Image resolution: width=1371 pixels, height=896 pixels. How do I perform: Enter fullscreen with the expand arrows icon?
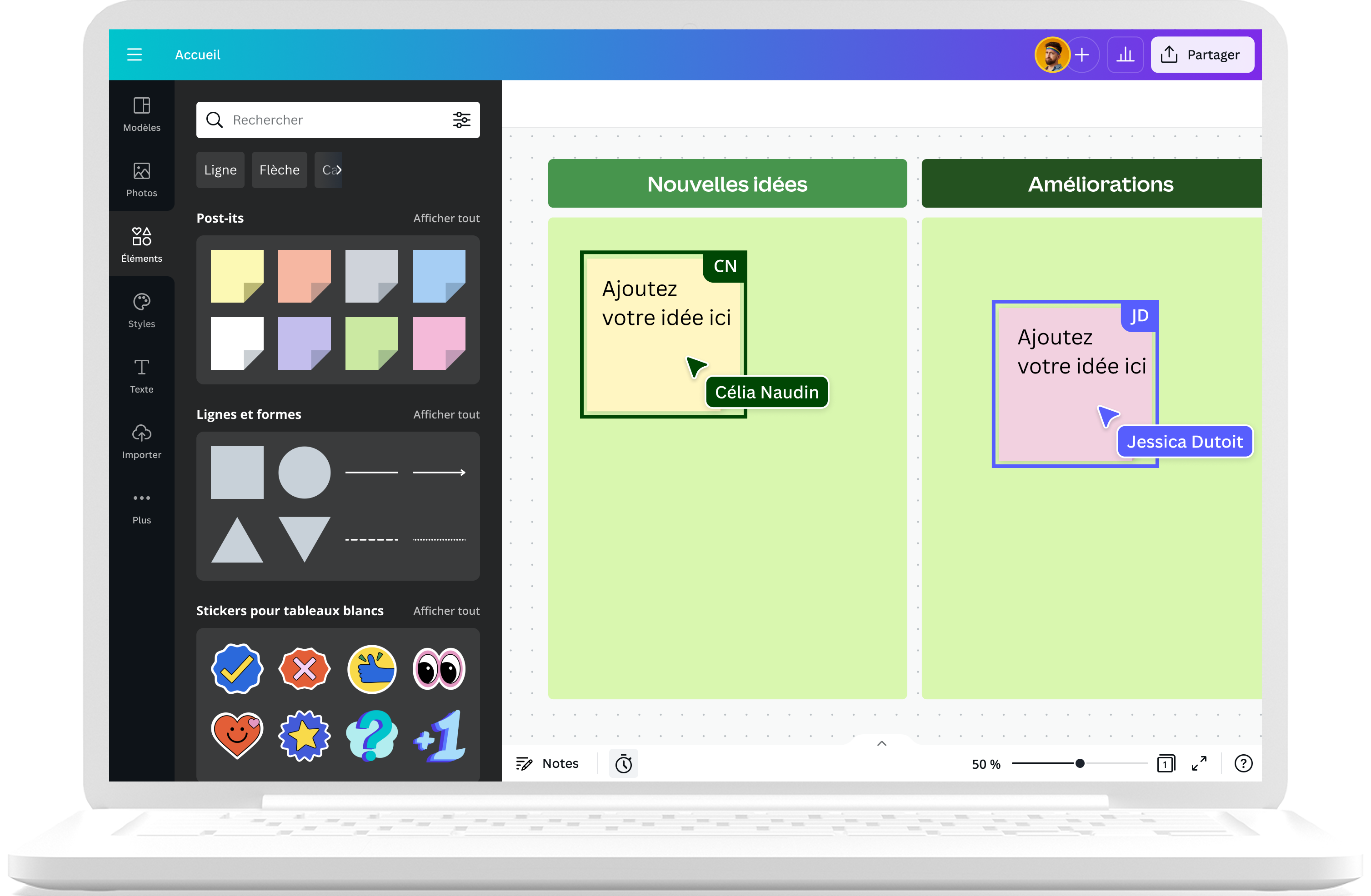click(x=1199, y=764)
